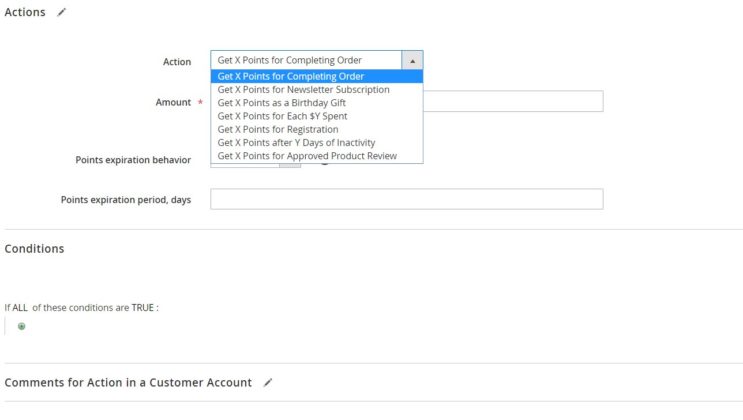Collapse the Action dropdown using its arrow
This screenshot has width=743, height=420.
pos(412,60)
